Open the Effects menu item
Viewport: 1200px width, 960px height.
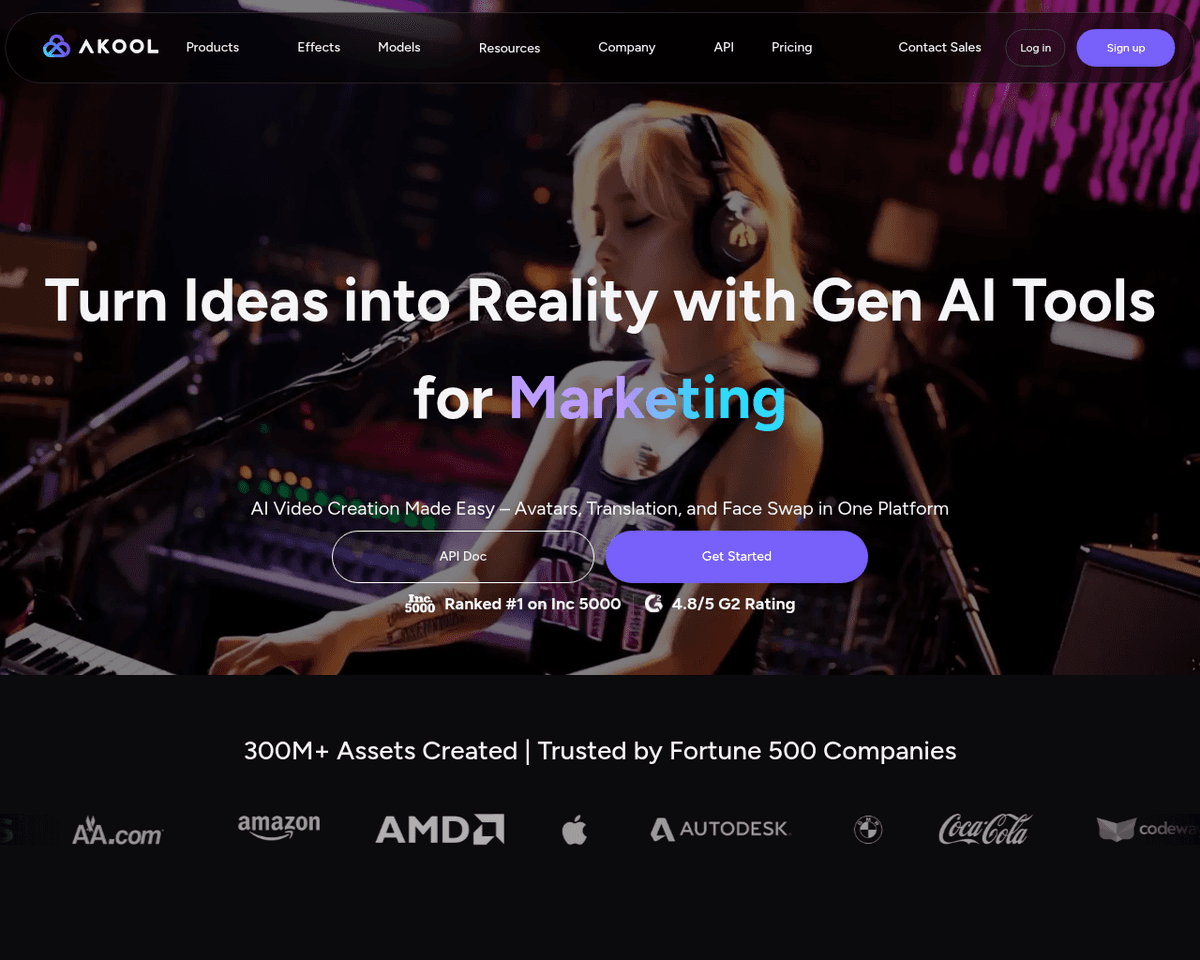[x=319, y=47]
